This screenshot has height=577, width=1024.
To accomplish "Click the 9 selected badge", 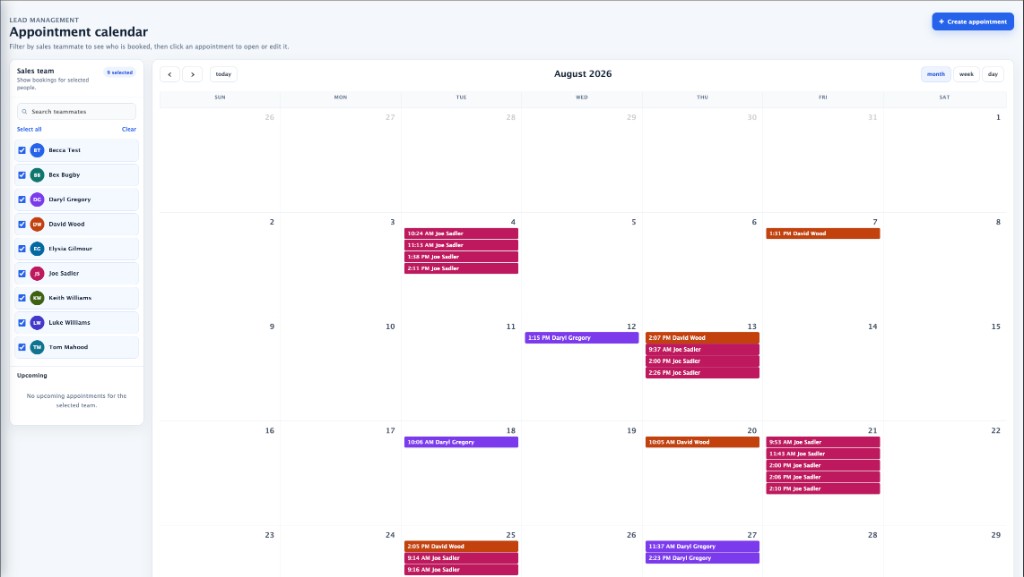I will point(120,72).
